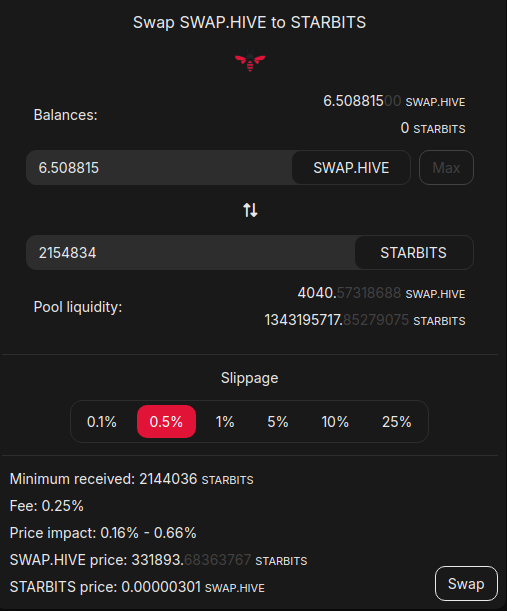Image resolution: width=507 pixels, height=611 pixels.
Task: Open the SWAP.HIVE token selector
Action: coord(351,168)
